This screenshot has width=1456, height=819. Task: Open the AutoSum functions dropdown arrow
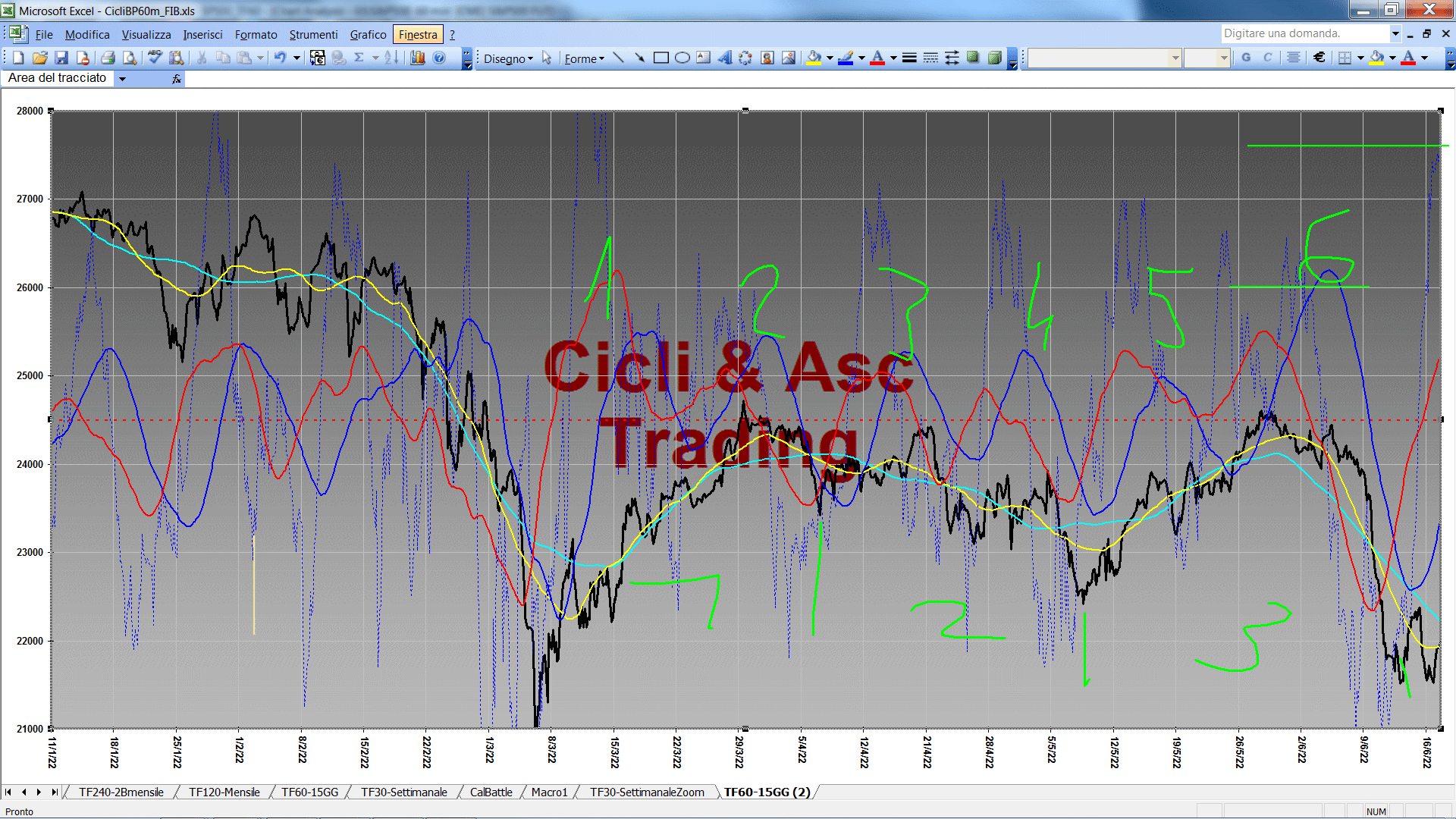coord(375,58)
